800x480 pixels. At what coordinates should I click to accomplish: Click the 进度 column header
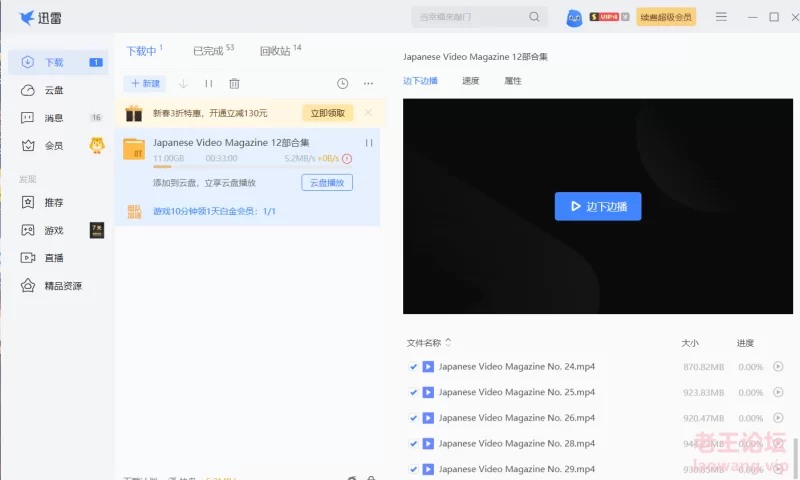pyautogui.click(x=745, y=343)
